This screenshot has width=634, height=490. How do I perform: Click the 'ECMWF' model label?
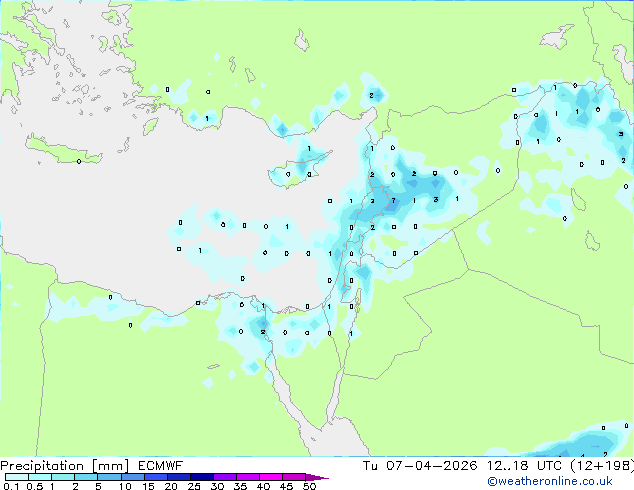161,466
